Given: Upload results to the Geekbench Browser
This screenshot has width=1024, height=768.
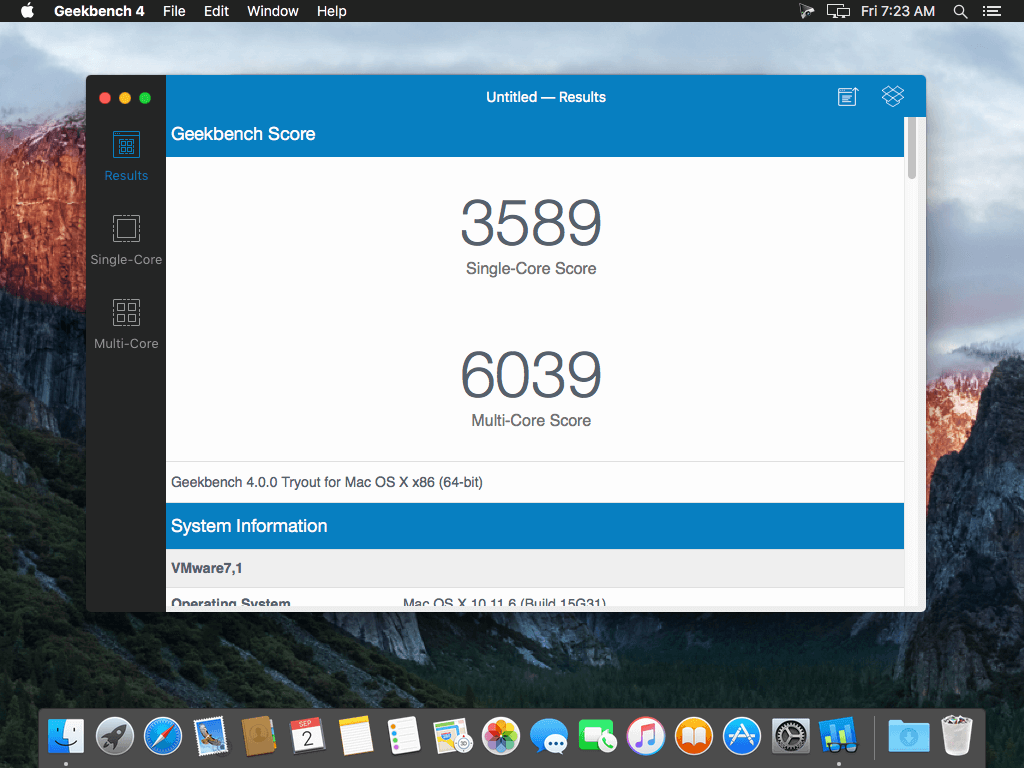Looking at the screenshot, I should point(847,96).
